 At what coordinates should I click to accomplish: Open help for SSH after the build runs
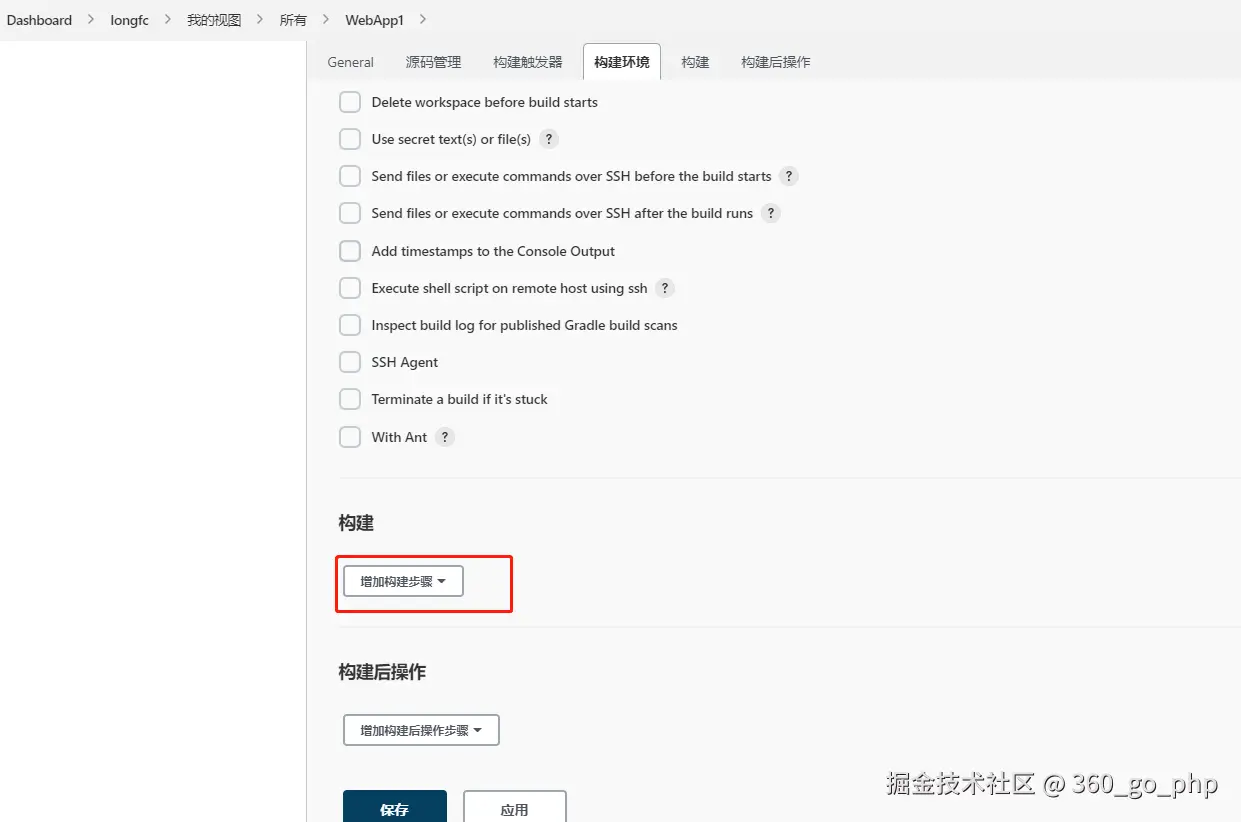tap(770, 213)
